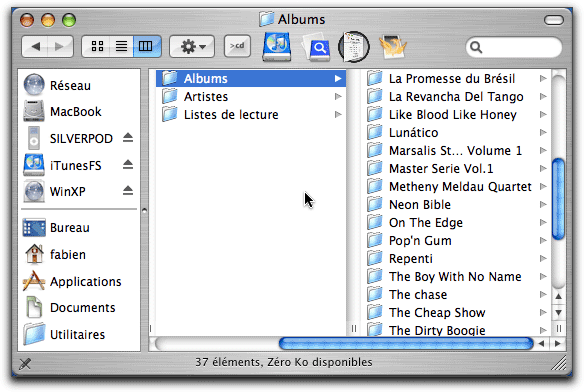
Task: Click the >cd terminal toolbar button
Action: pyautogui.click(x=237, y=46)
